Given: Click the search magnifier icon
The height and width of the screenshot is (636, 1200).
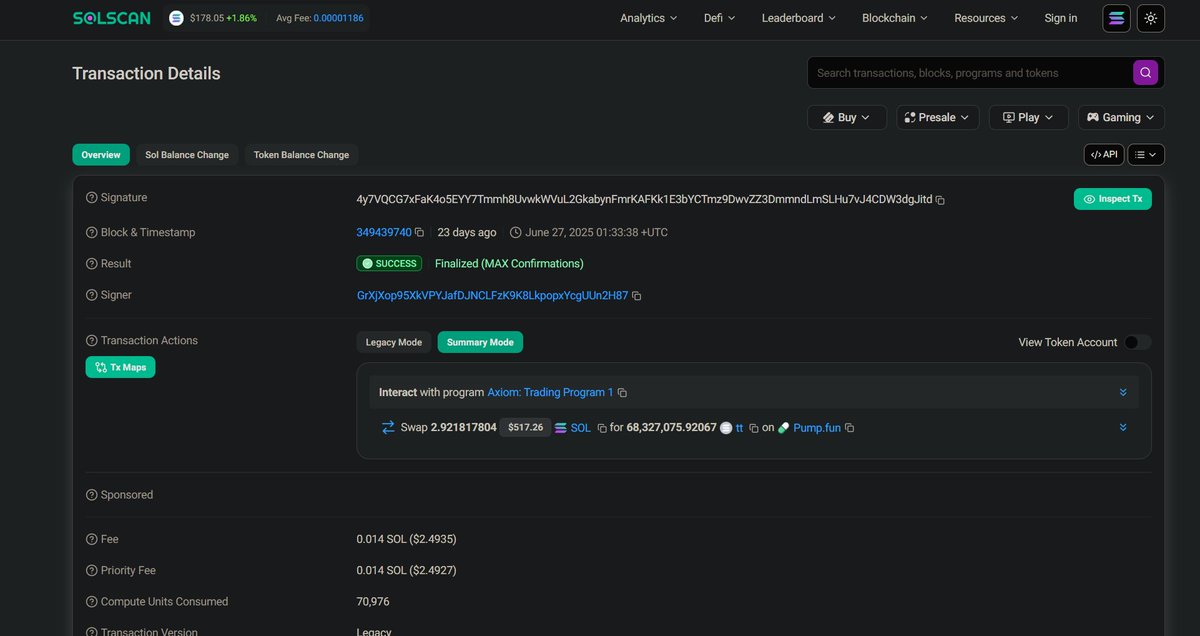Looking at the screenshot, I should click(1144, 72).
